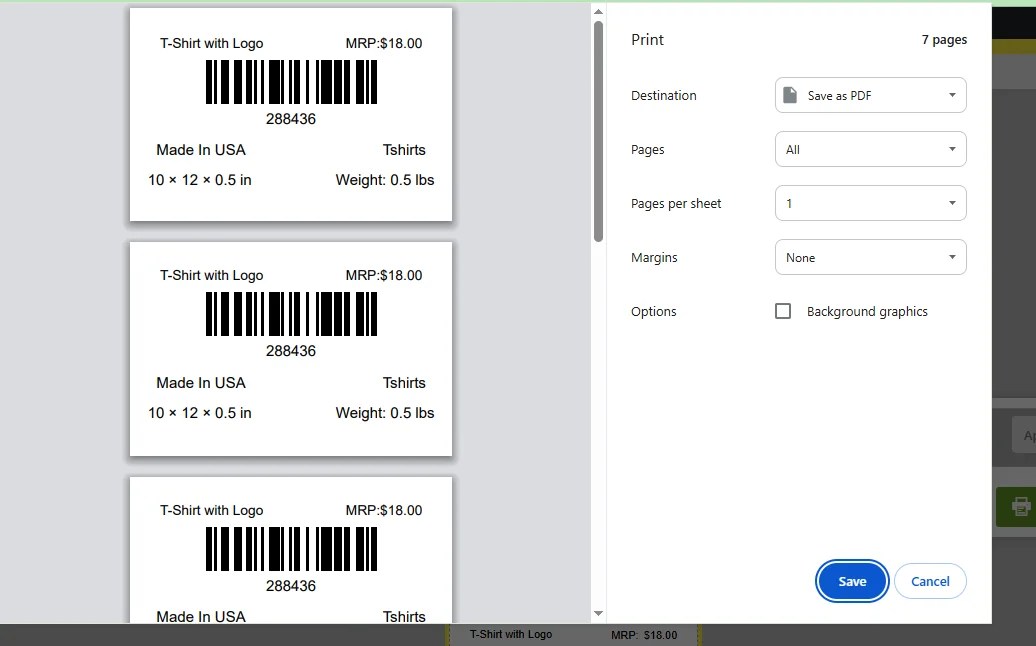The height and width of the screenshot is (646, 1036).
Task: Click the preview scrollbar thumb
Action: coord(598,131)
